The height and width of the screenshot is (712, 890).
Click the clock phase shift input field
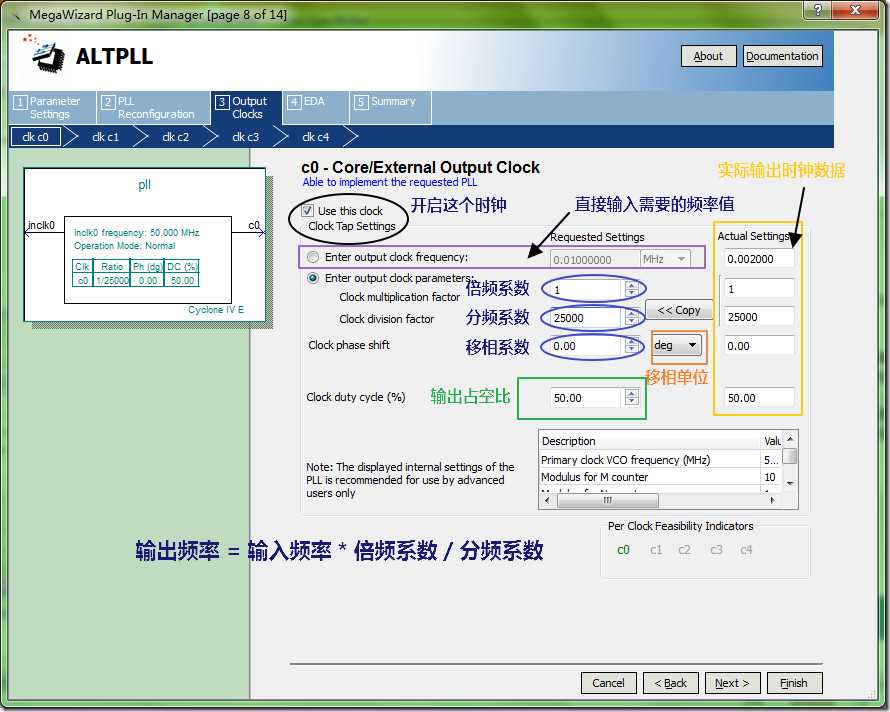coord(586,346)
